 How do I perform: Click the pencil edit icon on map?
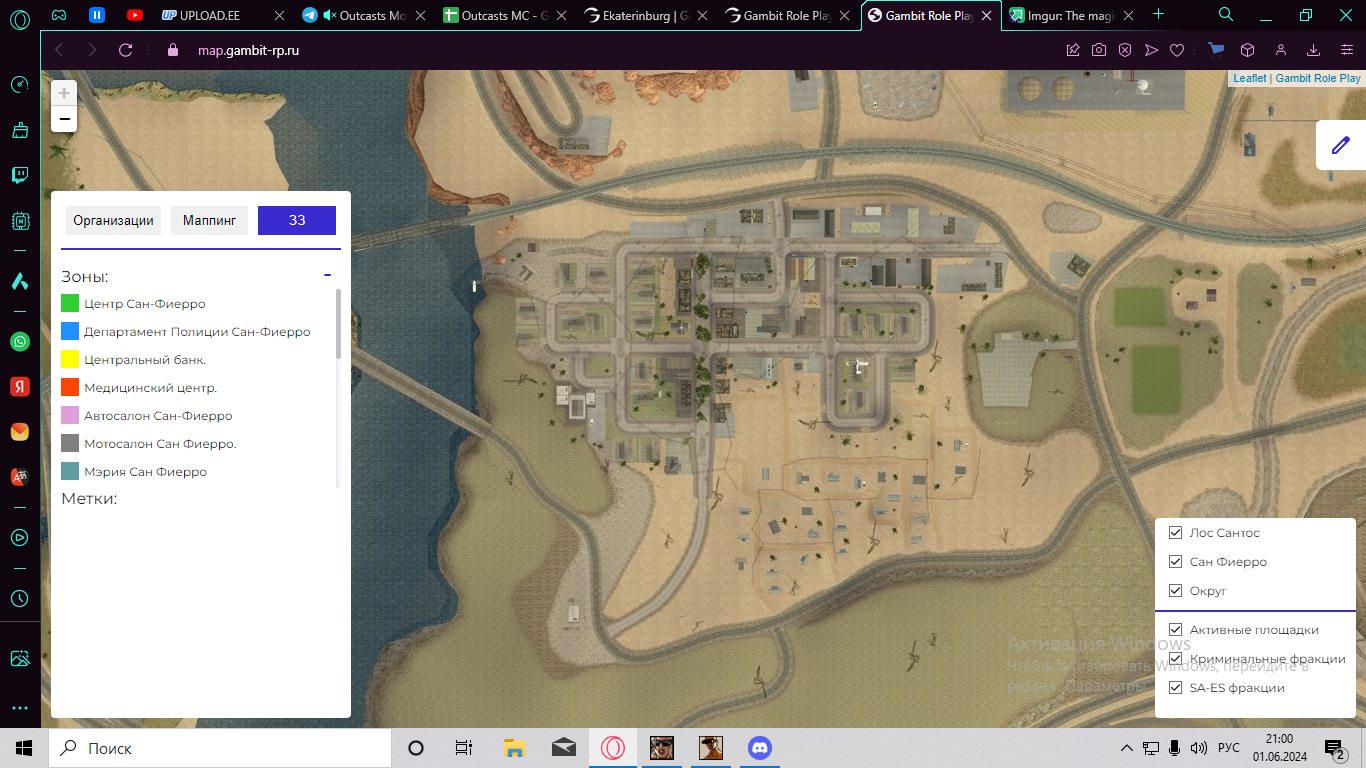(x=1340, y=146)
